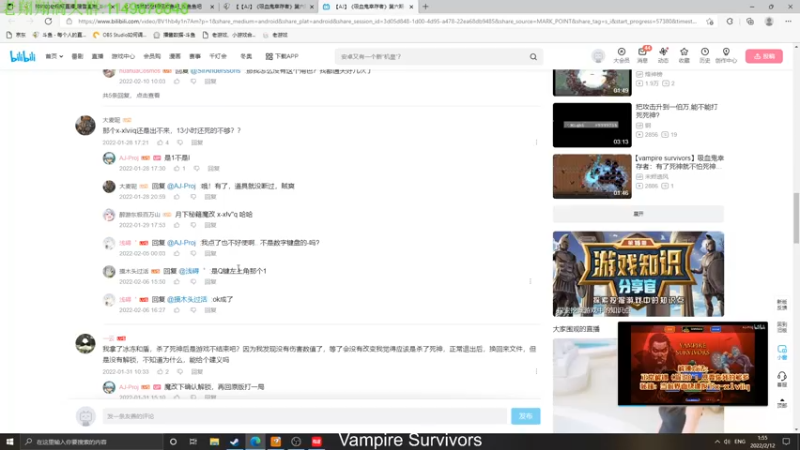
Task: Open more options for reply 是Q键左上角那个1
Action: (530, 282)
